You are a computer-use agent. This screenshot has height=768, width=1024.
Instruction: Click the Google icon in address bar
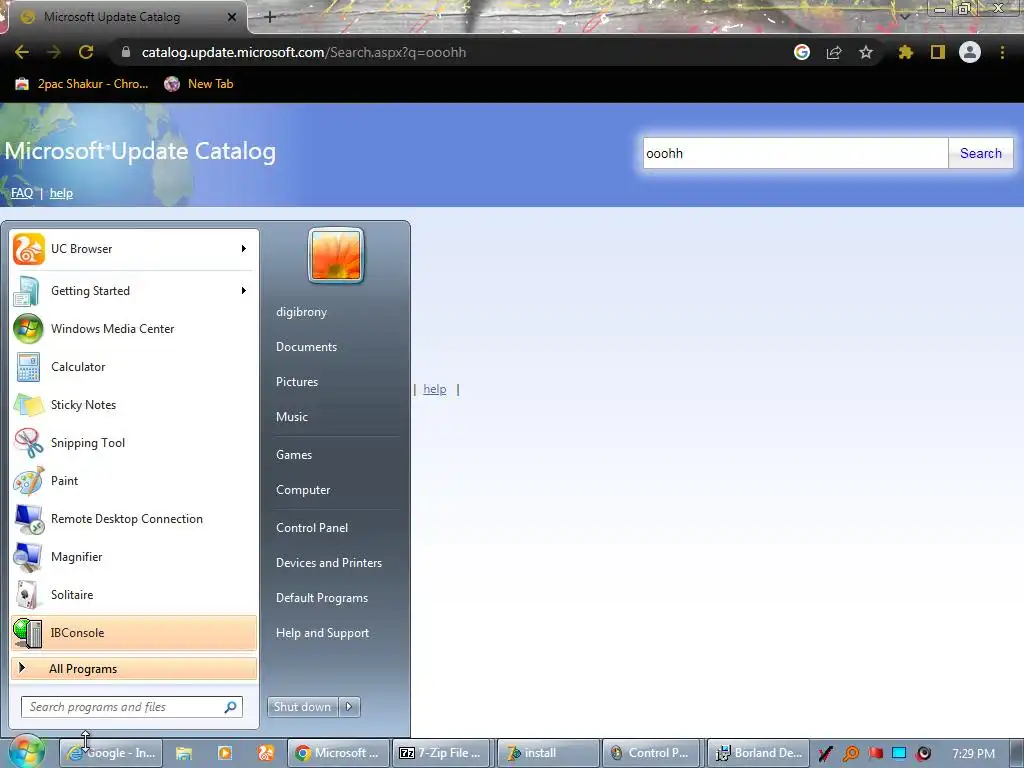[802, 52]
